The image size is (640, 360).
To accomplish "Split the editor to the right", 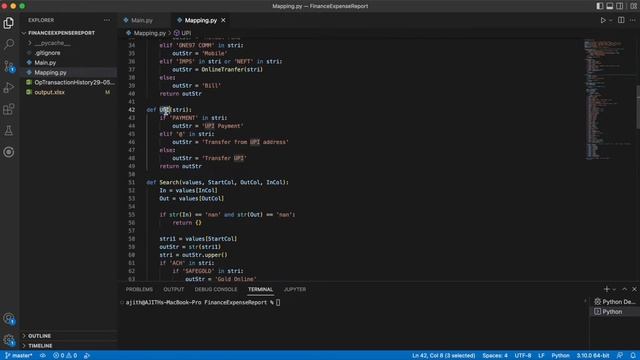I will 621,20.
